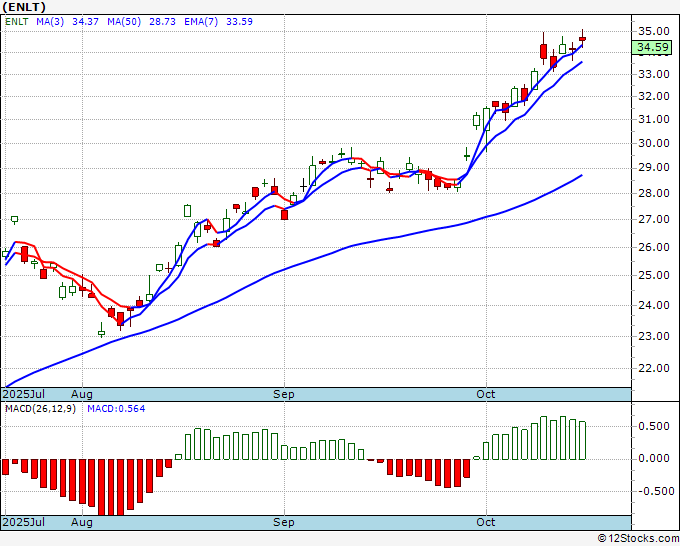680x546 pixels.
Task: Click the 25.00 price axis label
Action: tap(654, 275)
